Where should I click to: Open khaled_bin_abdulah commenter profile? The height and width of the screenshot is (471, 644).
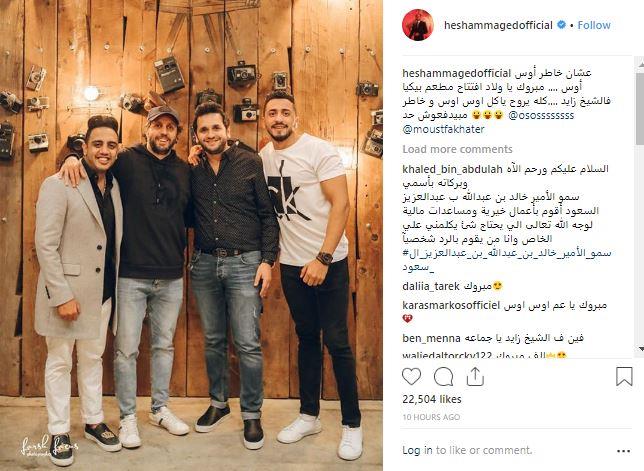[x=452, y=169]
